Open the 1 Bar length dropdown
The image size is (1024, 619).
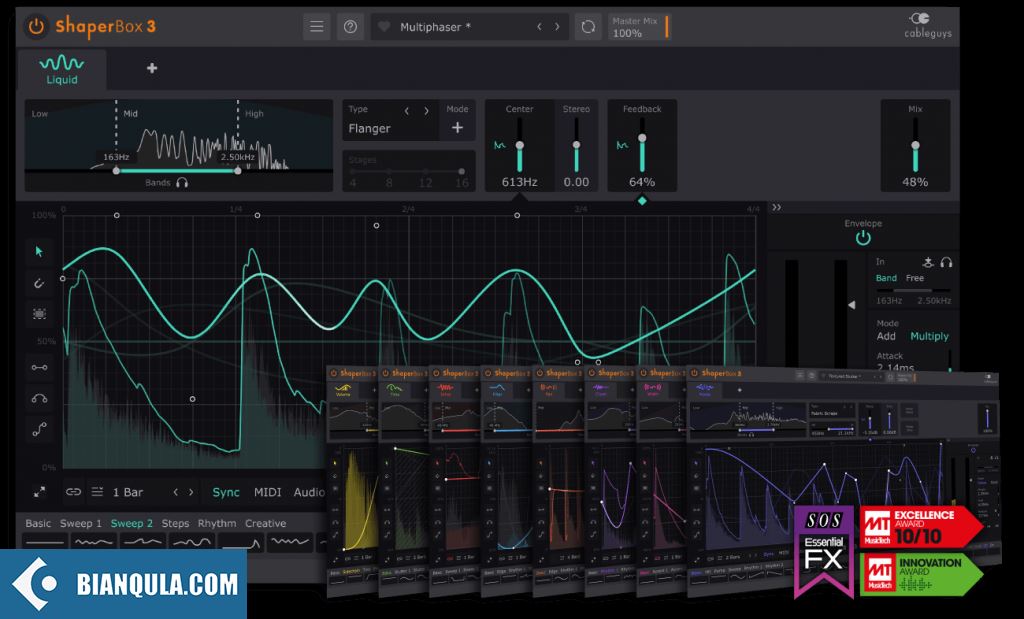coord(128,492)
